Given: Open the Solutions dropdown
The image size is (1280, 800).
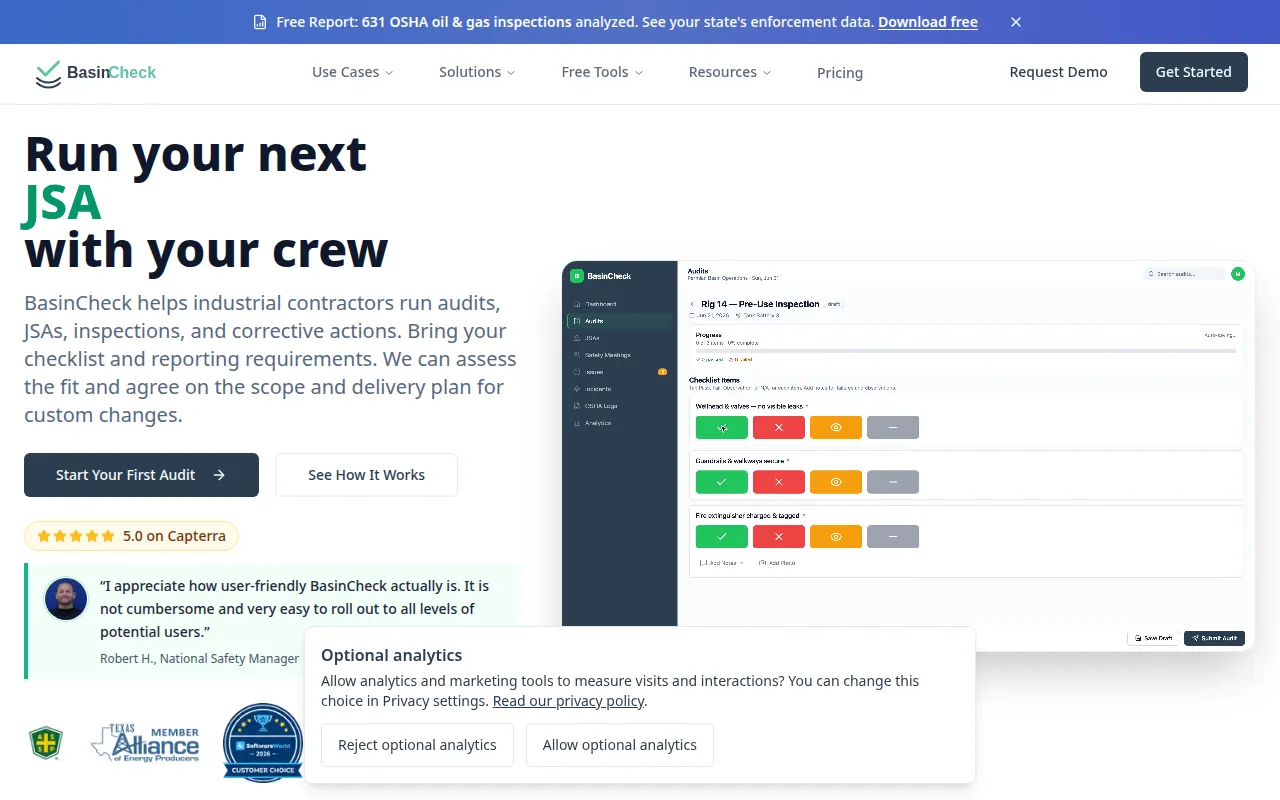Looking at the screenshot, I should coord(477,72).
